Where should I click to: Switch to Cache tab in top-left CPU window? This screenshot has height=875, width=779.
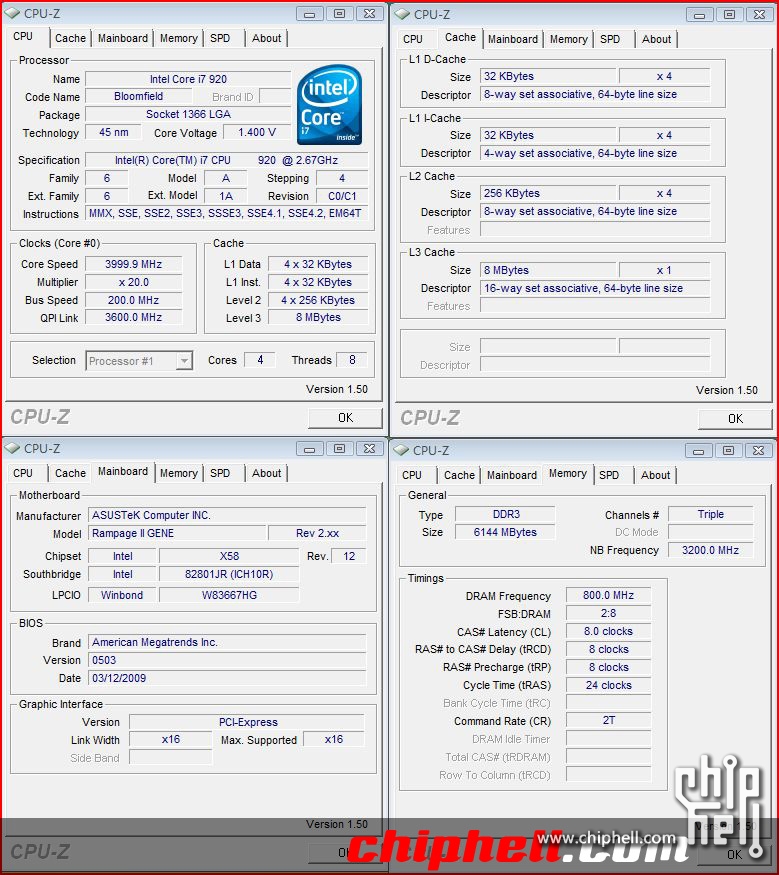click(x=70, y=38)
